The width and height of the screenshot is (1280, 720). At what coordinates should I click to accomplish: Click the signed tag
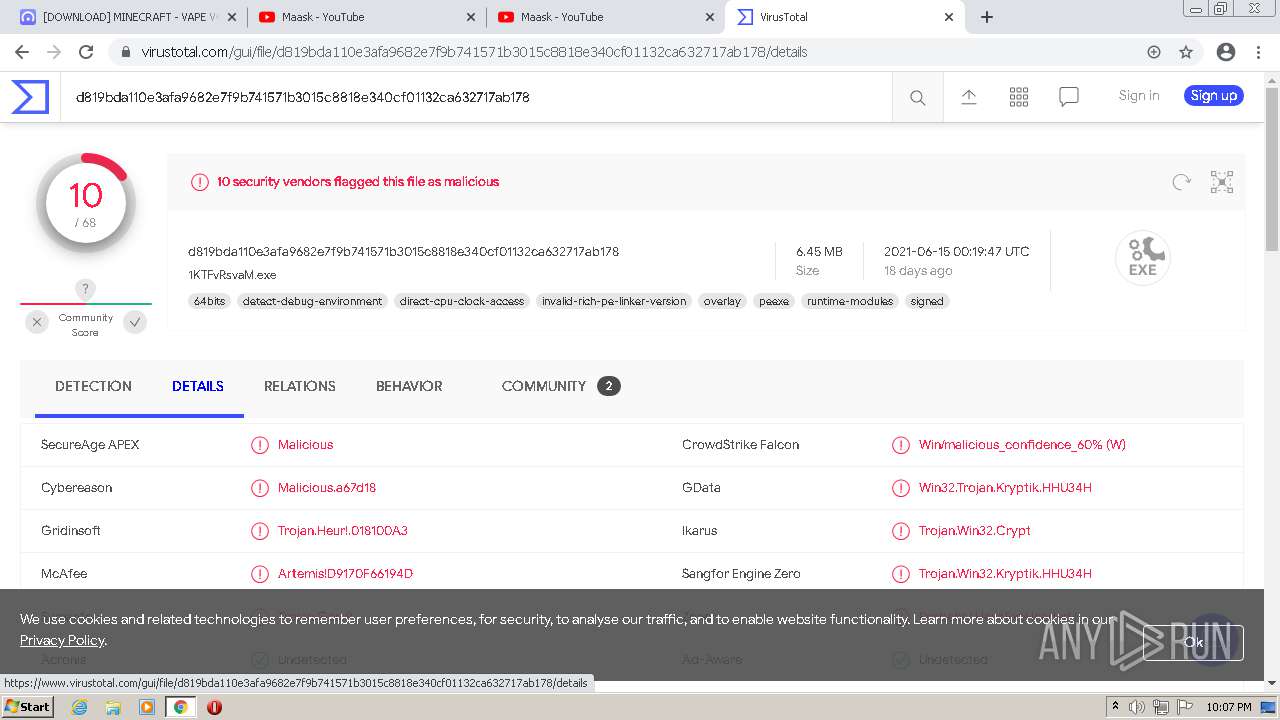coord(927,301)
